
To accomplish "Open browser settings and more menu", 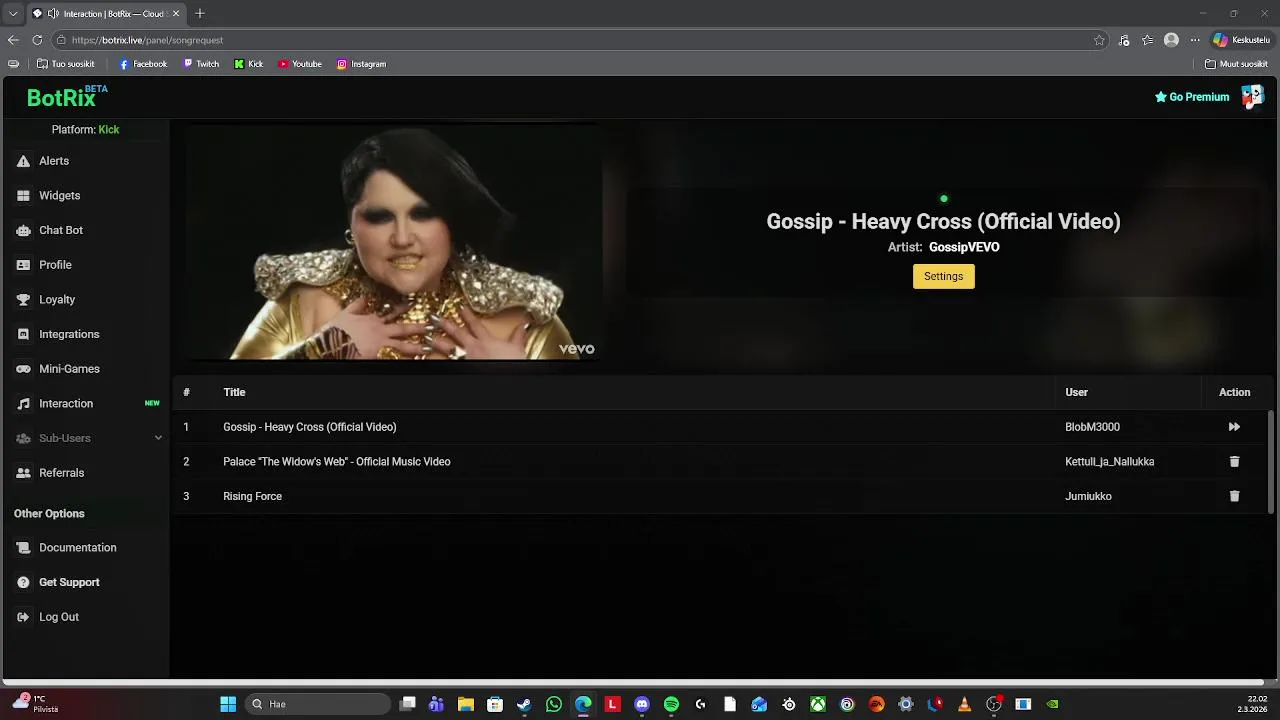I will (x=1195, y=40).
